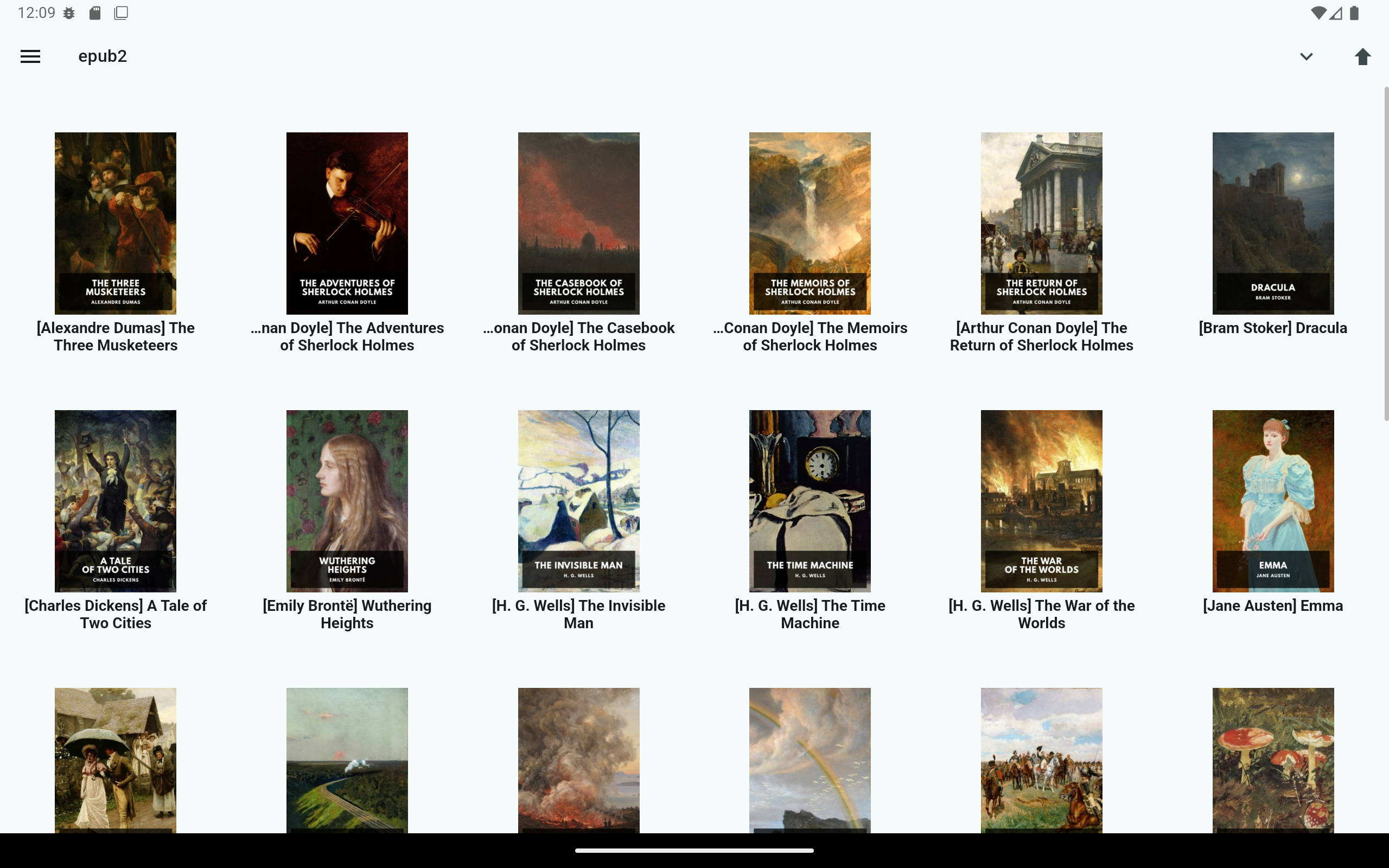Tap the bottom navigation gesture handle
Screen dimensions: 1389x868
(694, 851)
